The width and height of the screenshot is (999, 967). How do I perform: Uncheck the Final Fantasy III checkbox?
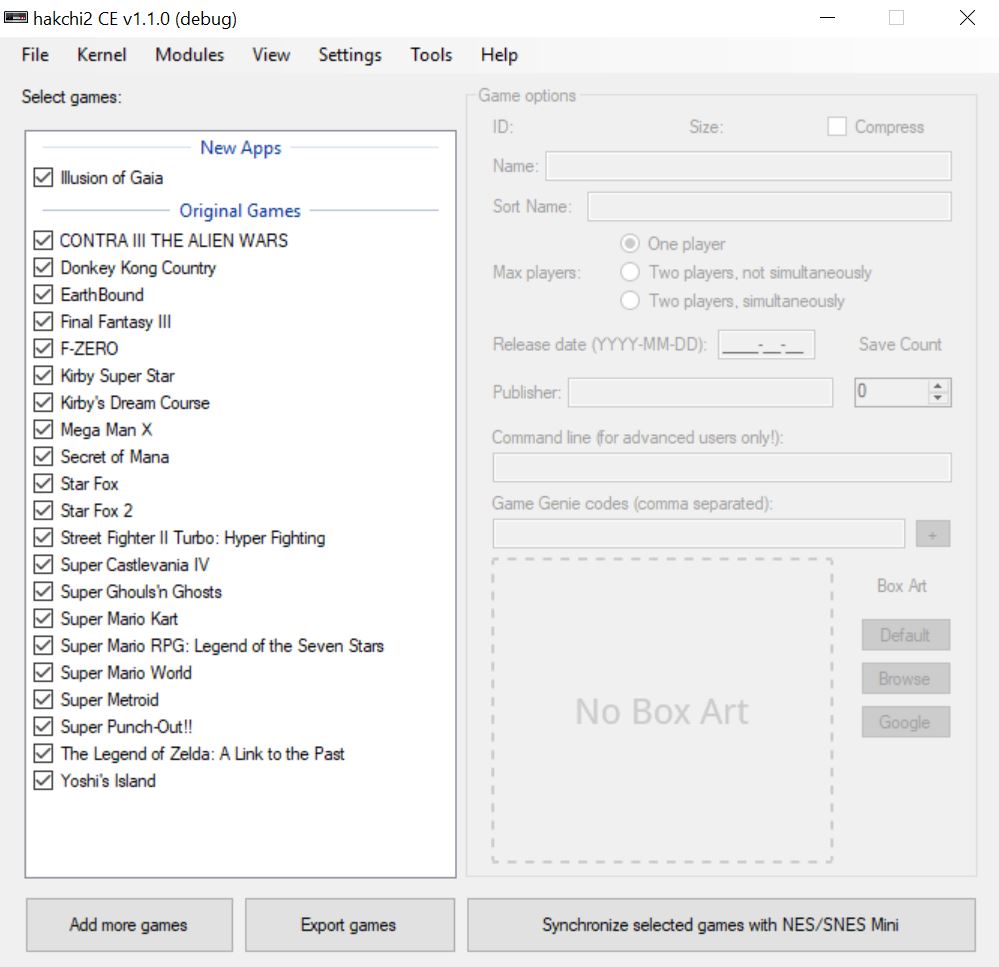click(x=43, y=321)
